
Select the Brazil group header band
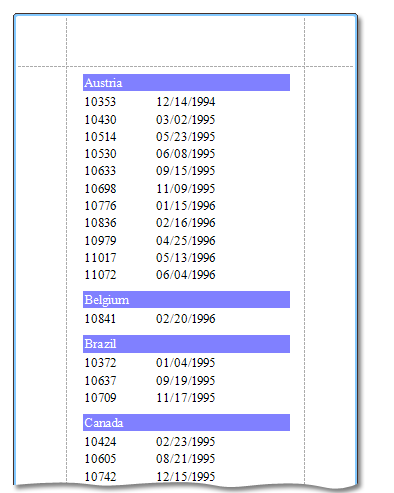(186, 344)
